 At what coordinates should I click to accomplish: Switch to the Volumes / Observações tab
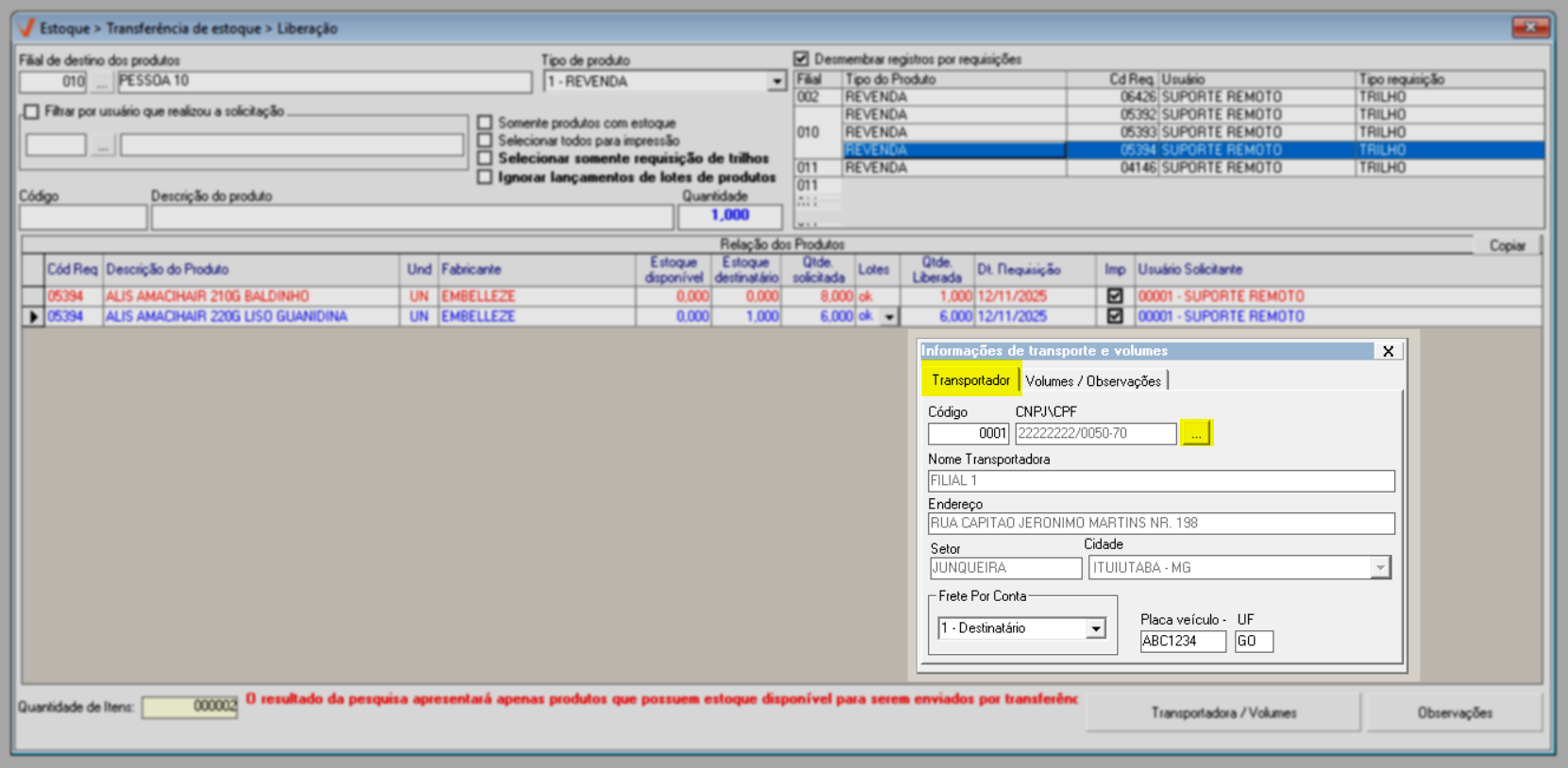[x=1093, y=381]
